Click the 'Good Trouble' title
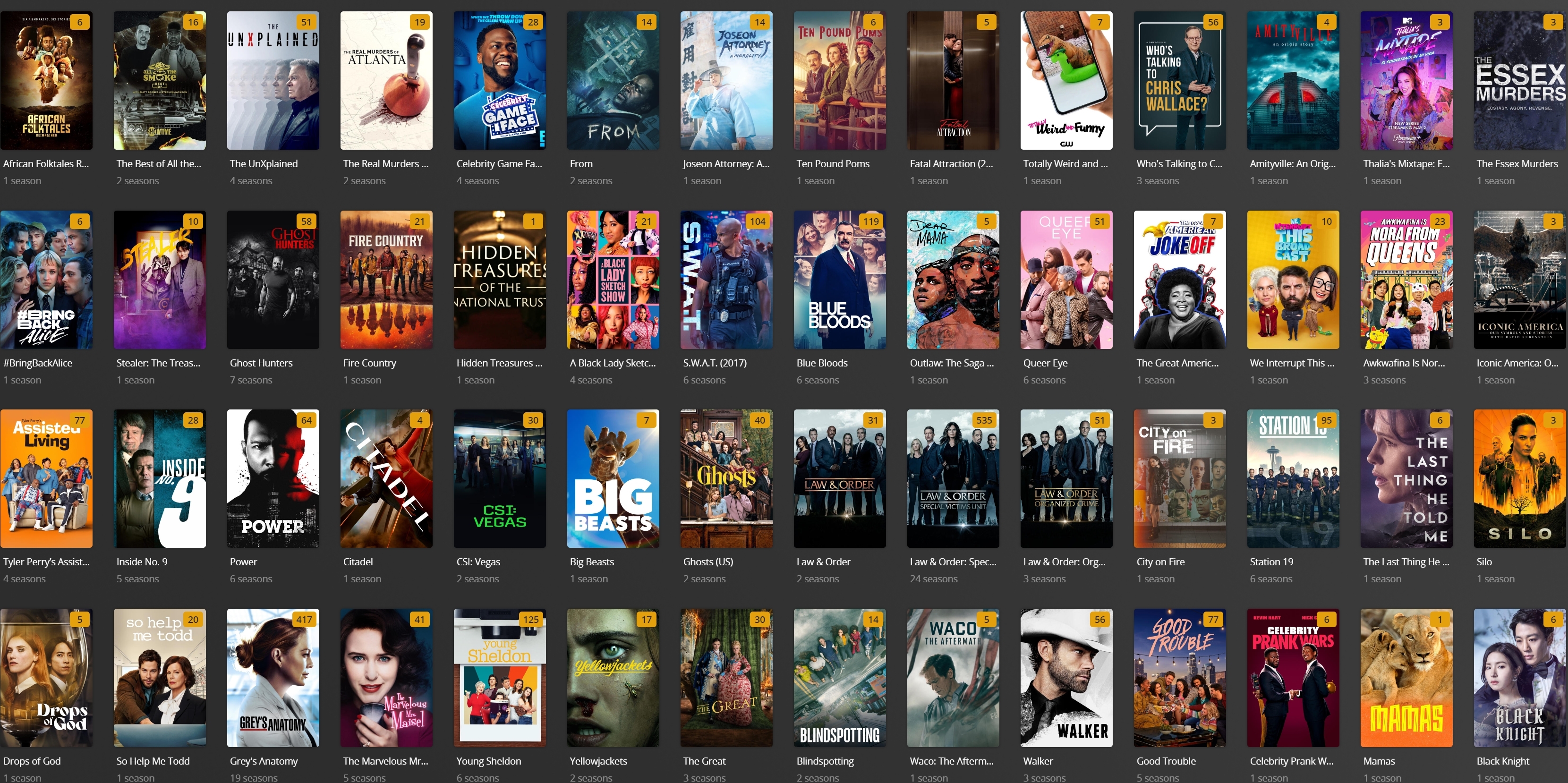The width and height of the screenshot is (1568, 783). (1166, 761)
